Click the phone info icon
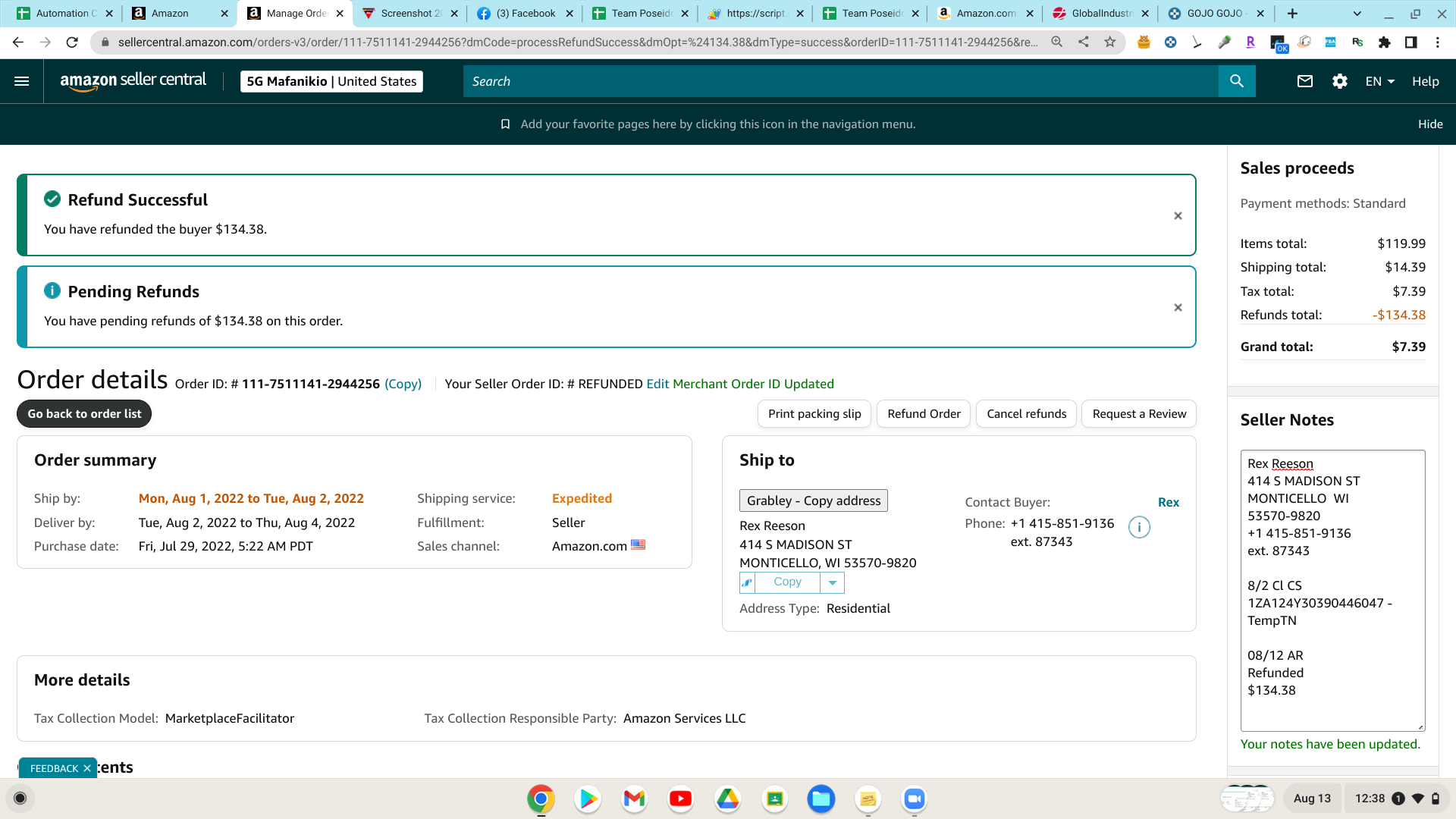 tap(1139, 527)
